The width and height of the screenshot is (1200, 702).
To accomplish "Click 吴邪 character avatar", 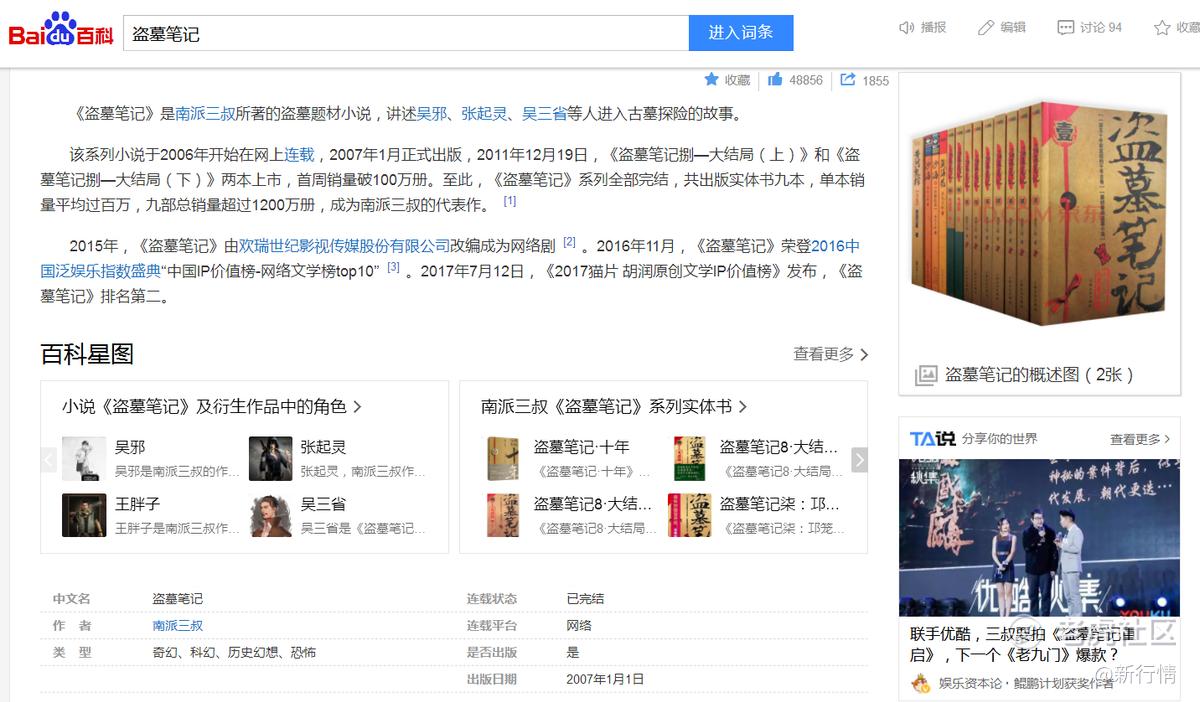I will pos(84,458).
